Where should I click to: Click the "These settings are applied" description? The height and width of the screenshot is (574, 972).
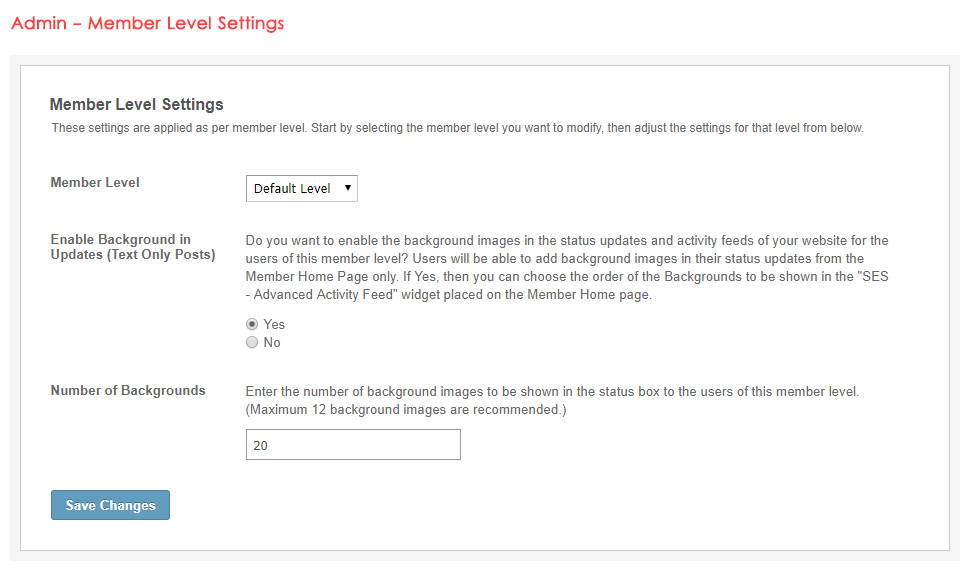pyautogui.click(x=457, y=129)
